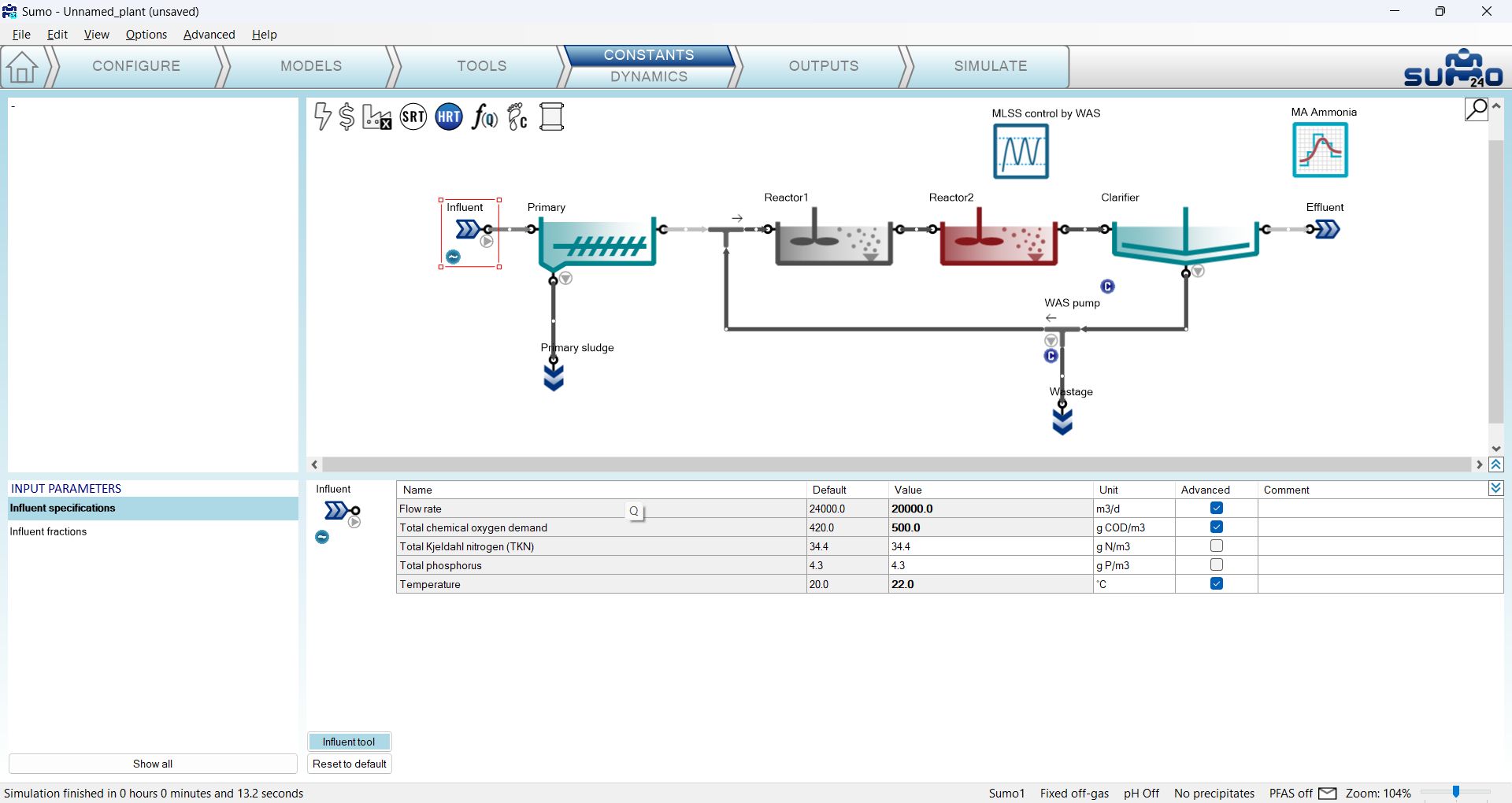This screenshot has height=803, width=1512.
Task: Open the Advanced menu
Action: tap(209, 35)
